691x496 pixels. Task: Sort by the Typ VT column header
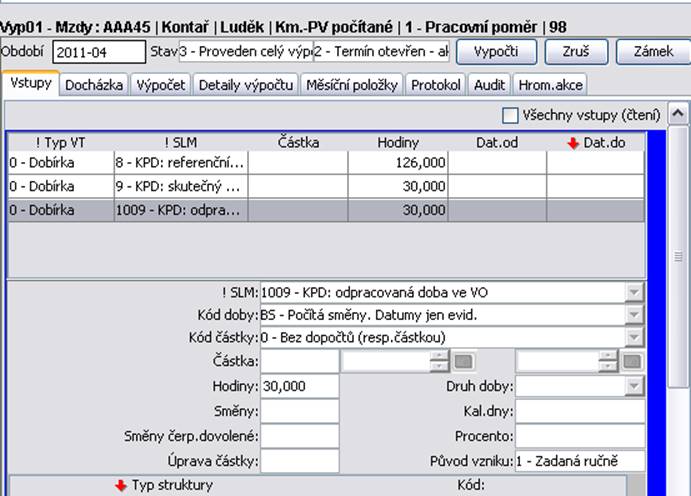point(61,143)
